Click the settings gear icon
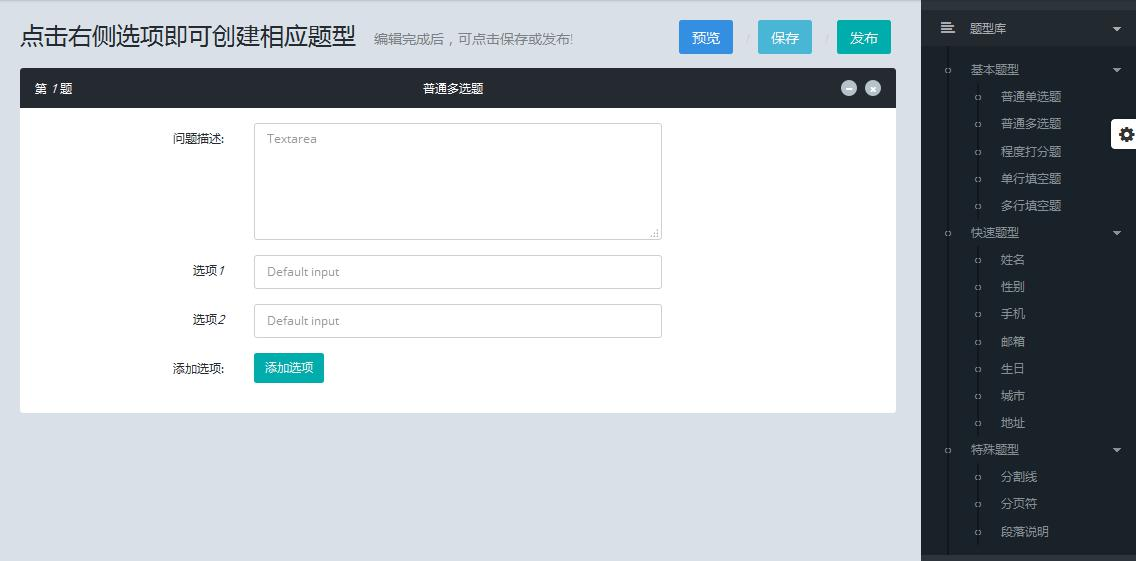 click(1126, 134)
